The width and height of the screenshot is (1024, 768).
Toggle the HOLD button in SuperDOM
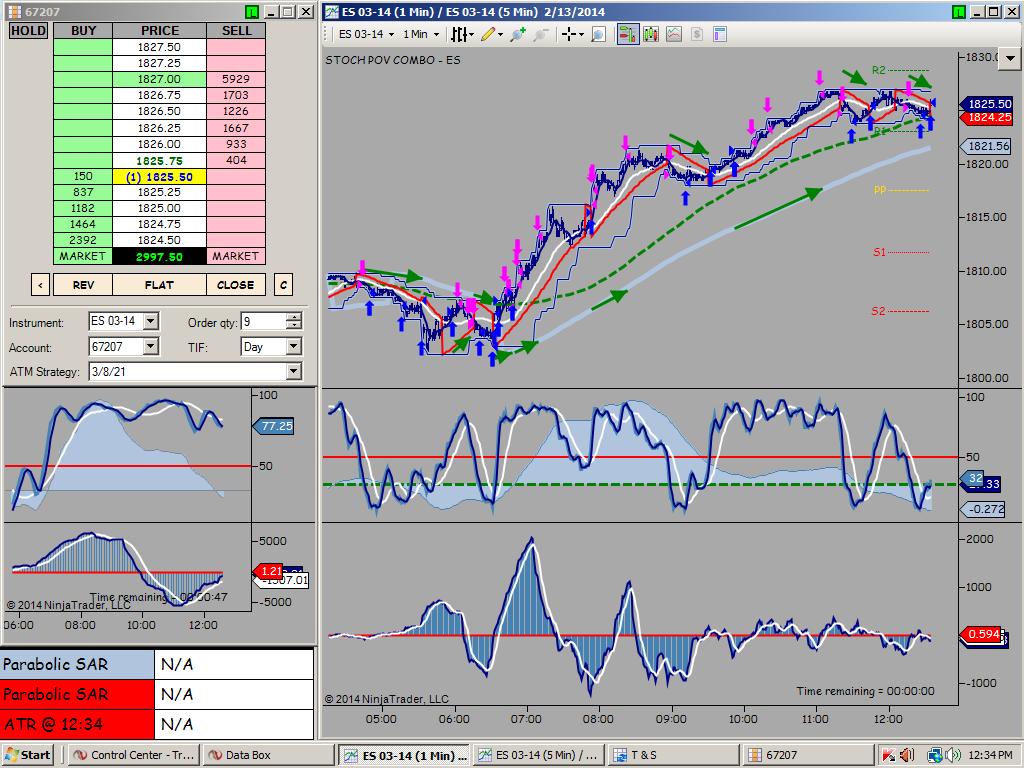[28, 31]
